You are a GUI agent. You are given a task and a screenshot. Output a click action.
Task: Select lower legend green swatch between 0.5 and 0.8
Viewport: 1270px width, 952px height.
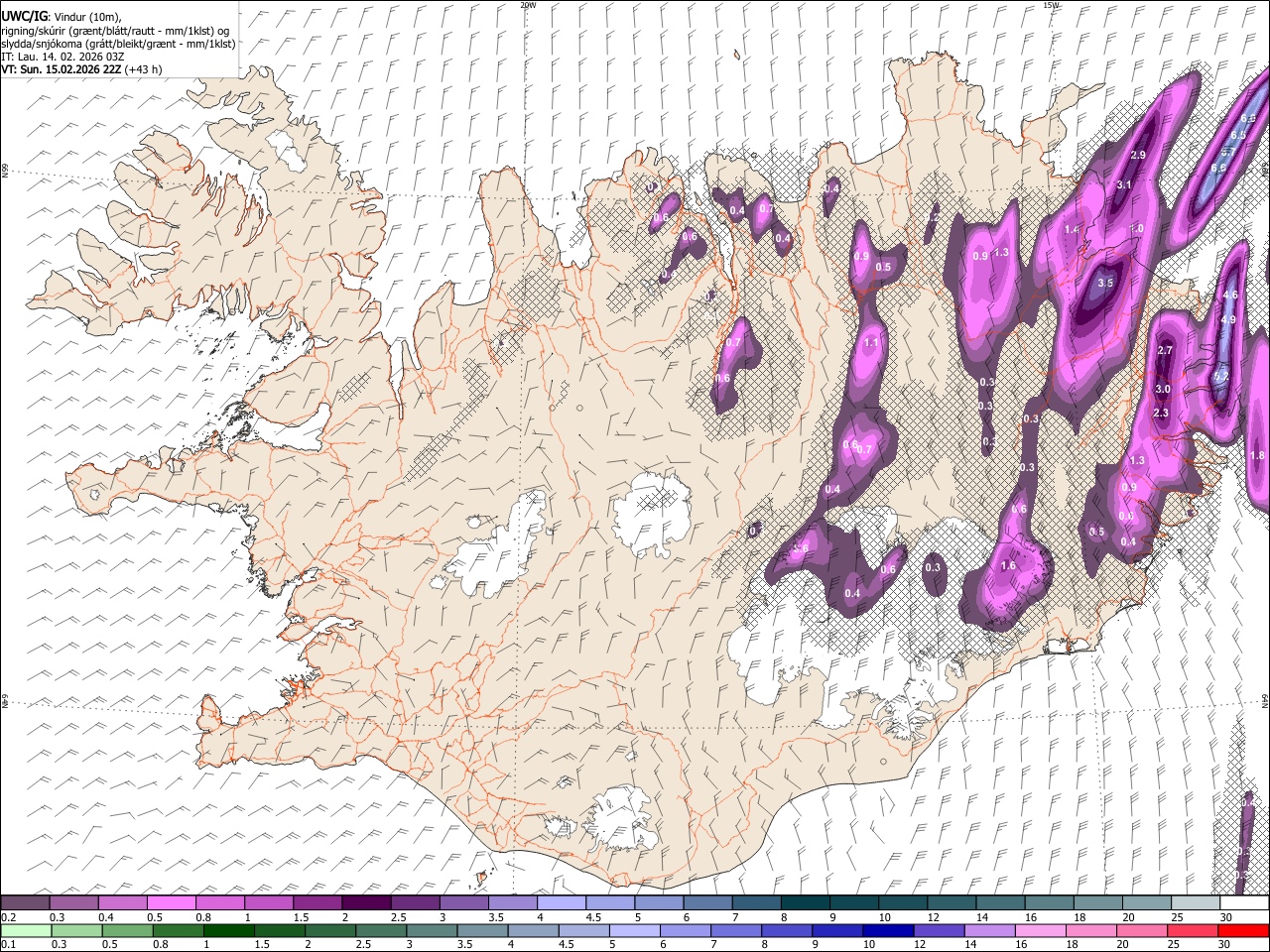tap(127, 930)
